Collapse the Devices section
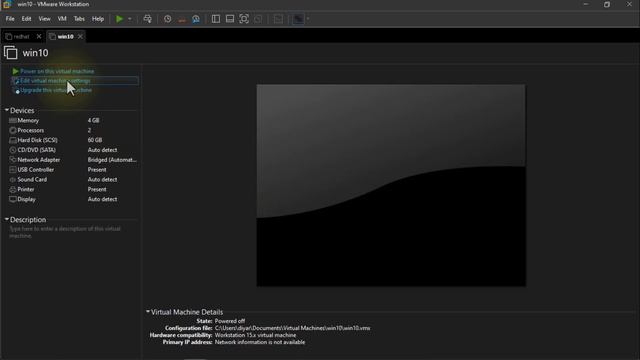 point(7,110)
